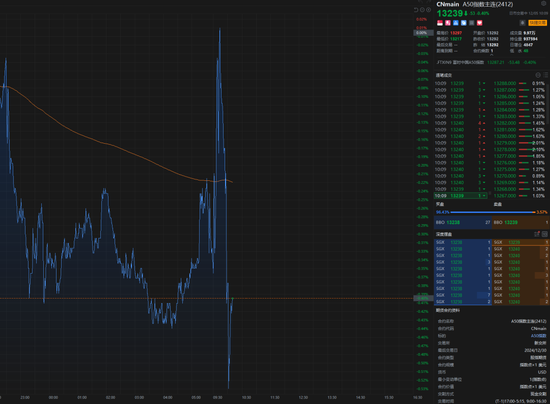The image size is (550, 404).
Task: Click the small gray button beside orange button
Action: pyautogui.click(x=522, y=23)
